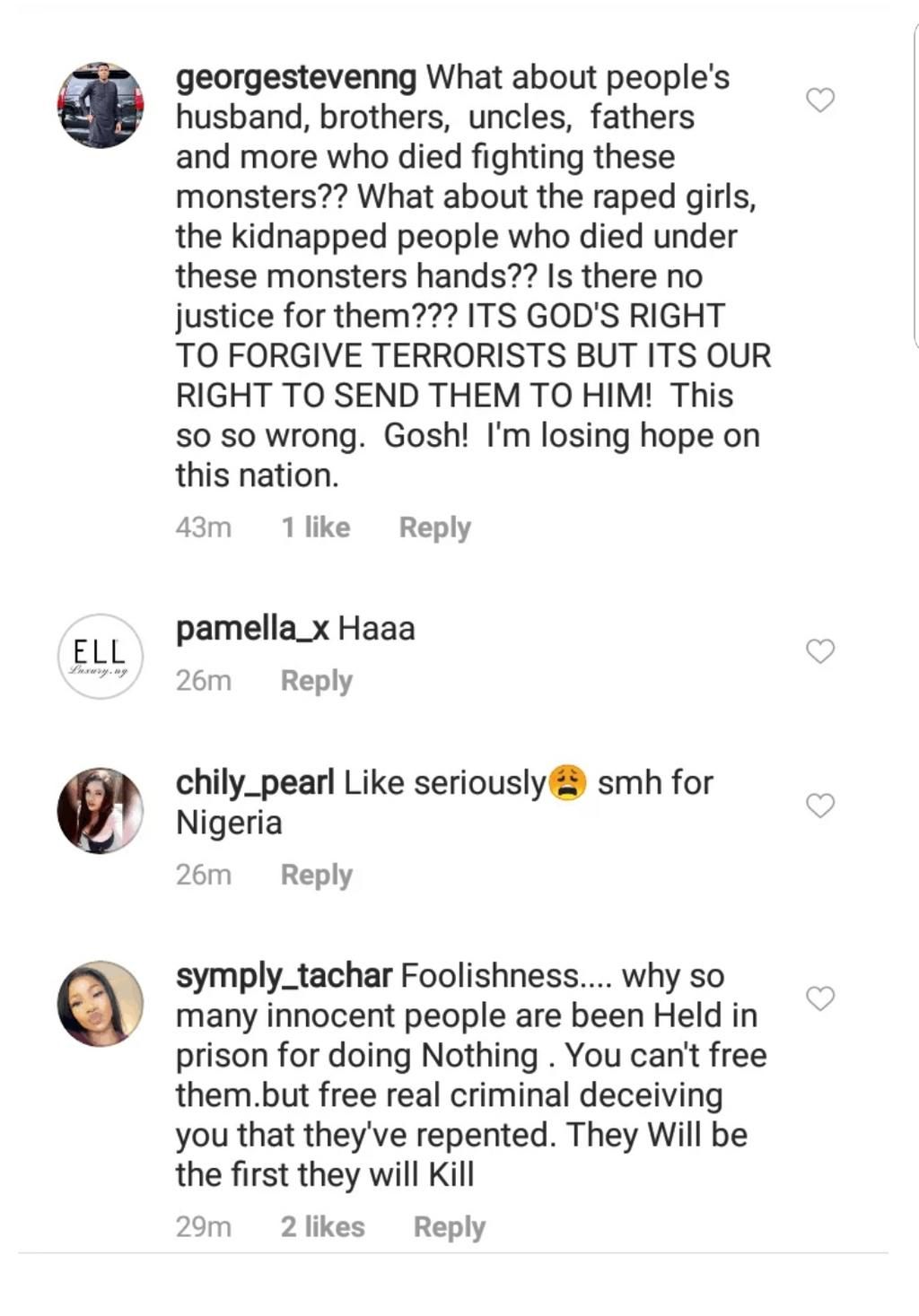Tap symply_tachar's profile picture
Screen dimensions: 919x1316
tap(101, 1004)
